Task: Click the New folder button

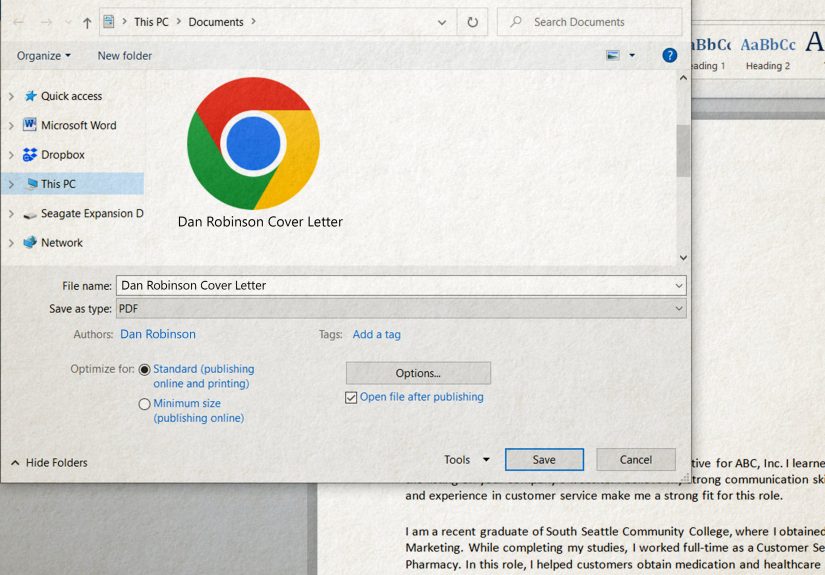Action: pyautogui.click(x=125, y=56)
